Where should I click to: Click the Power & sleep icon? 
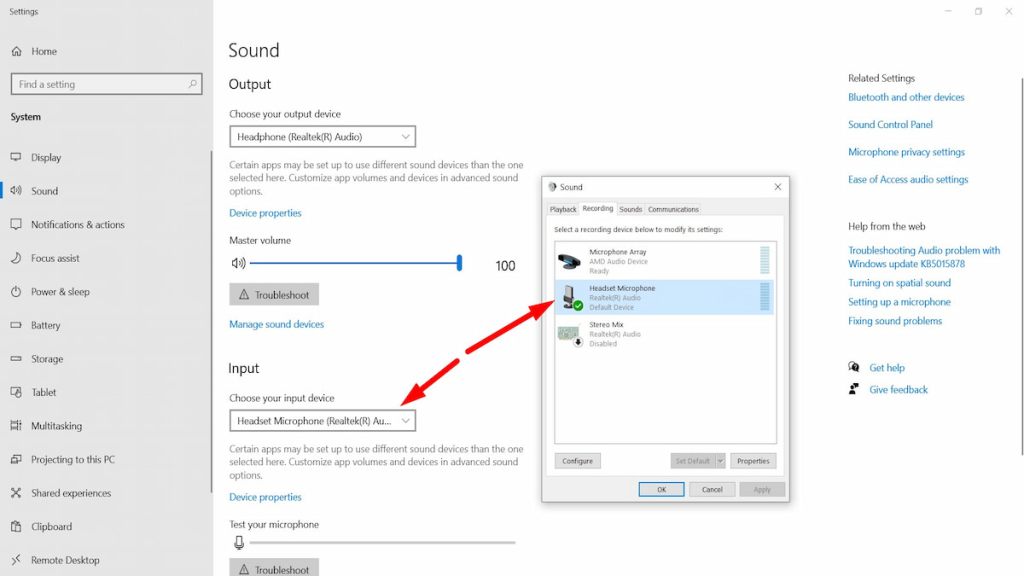[16, 291]
